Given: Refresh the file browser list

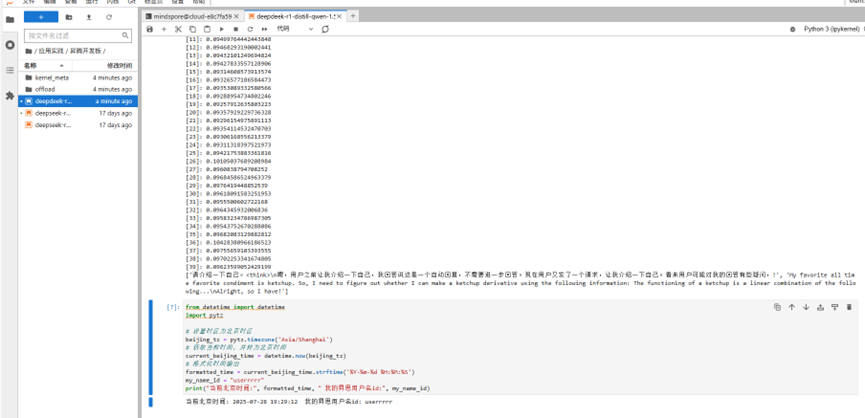Looking at the screenshot, I should coord(109,17).
